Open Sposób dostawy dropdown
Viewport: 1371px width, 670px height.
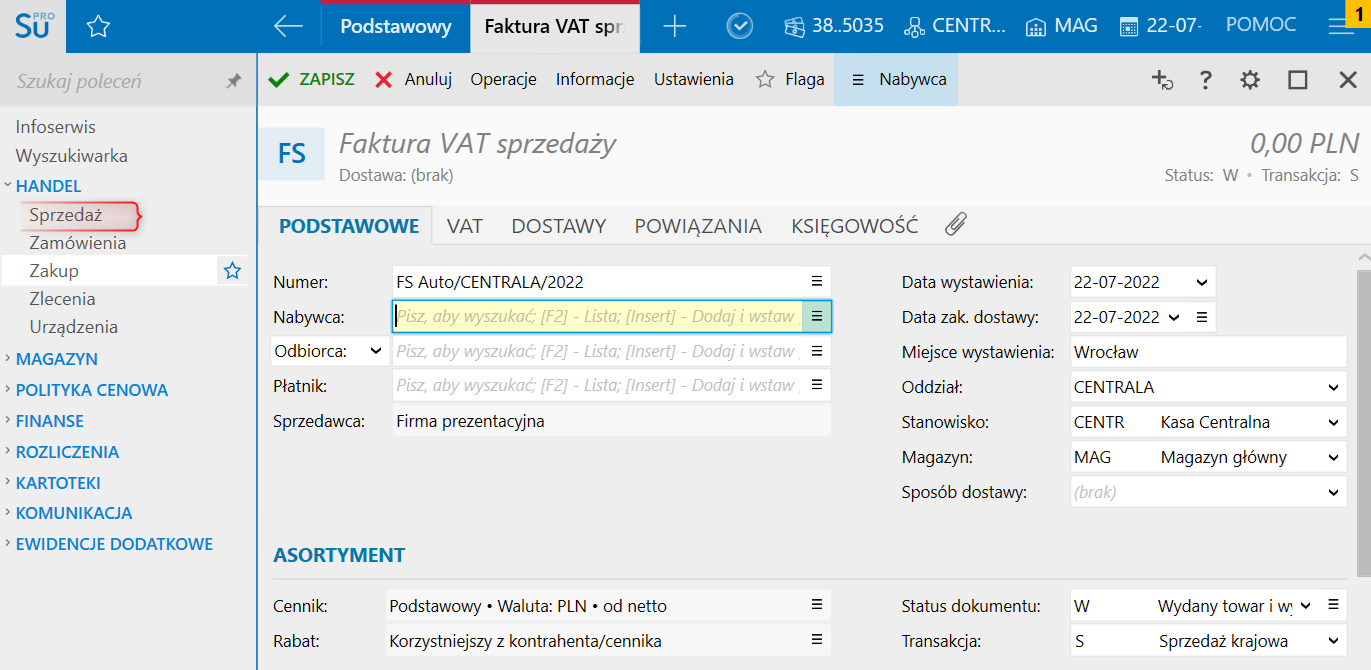(1333, 492)
